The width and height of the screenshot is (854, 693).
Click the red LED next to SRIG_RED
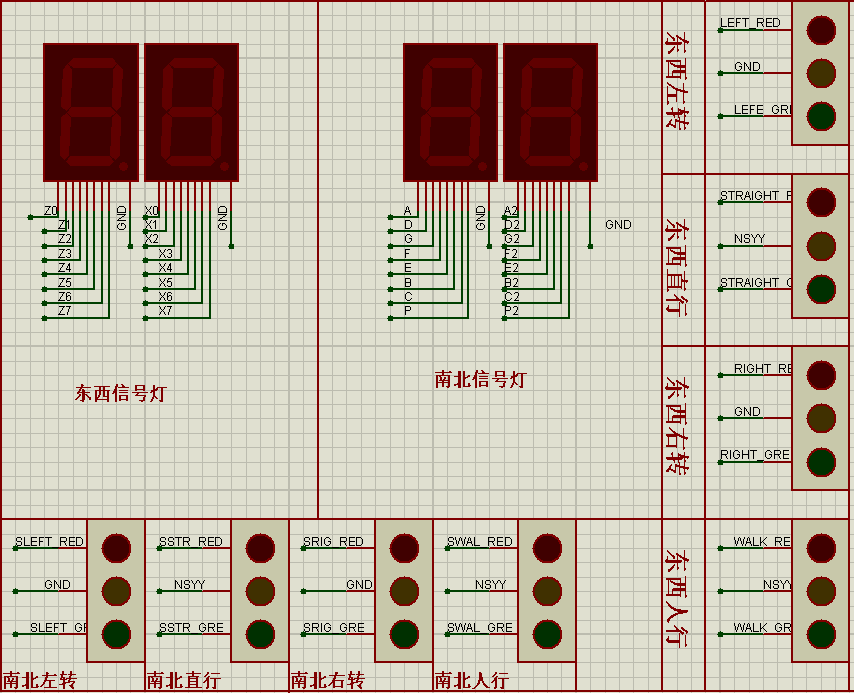404,548
